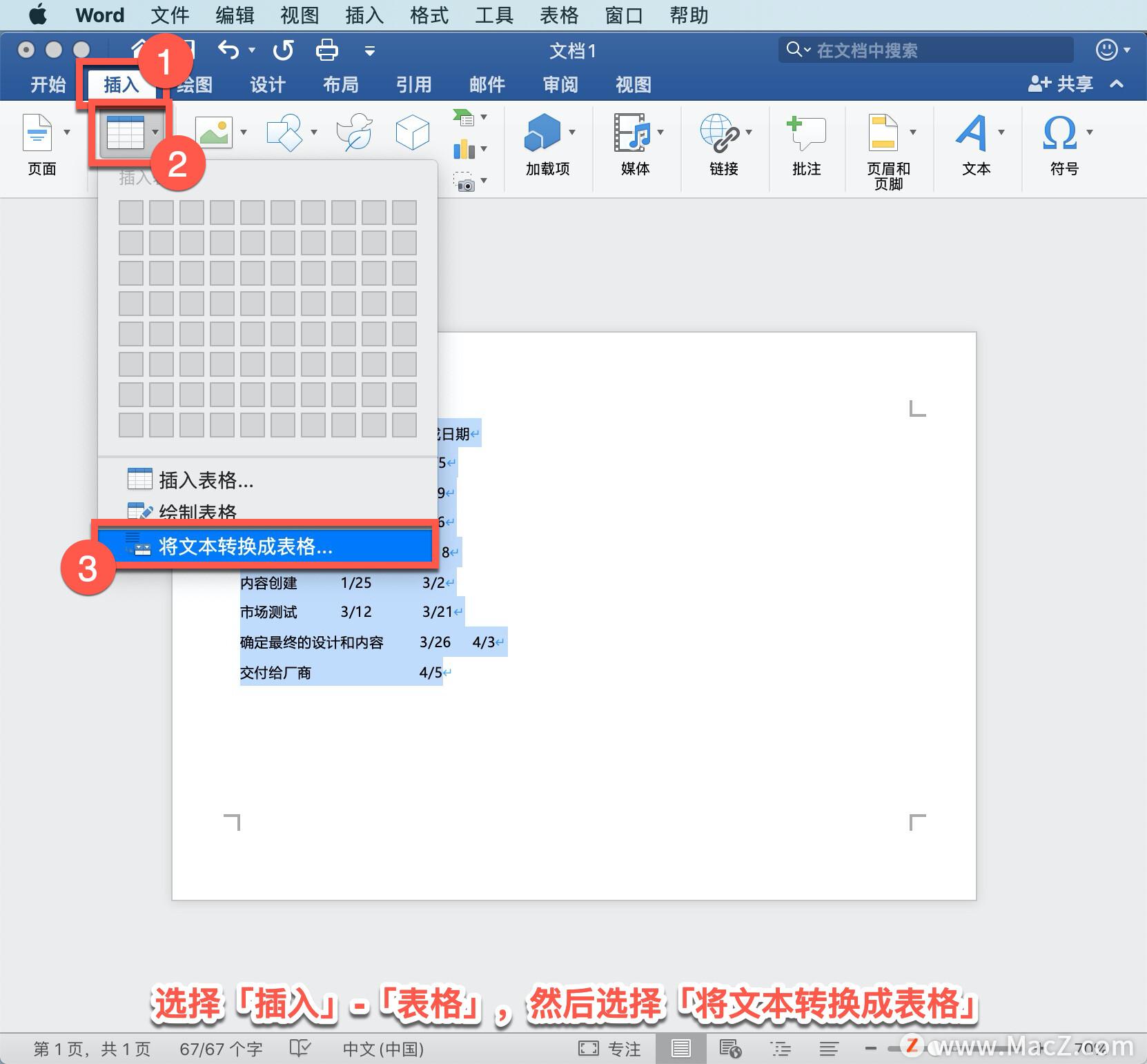The width and height of the screenshot is (1147, 1064).
Task: Add a comment using the 批注 icon
Action: tap(805, 132)
